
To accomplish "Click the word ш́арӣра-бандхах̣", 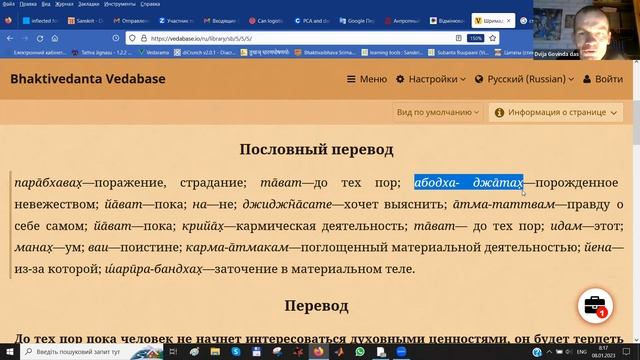I will (x=153, y=269).
